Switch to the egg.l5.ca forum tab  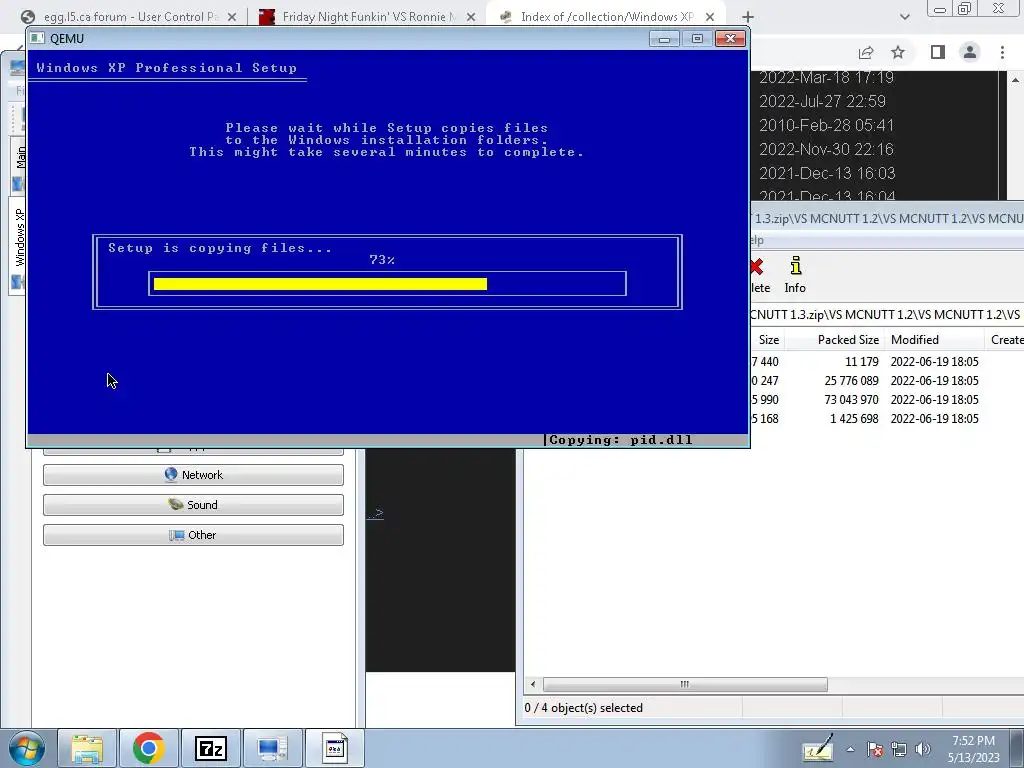(129, 17)
